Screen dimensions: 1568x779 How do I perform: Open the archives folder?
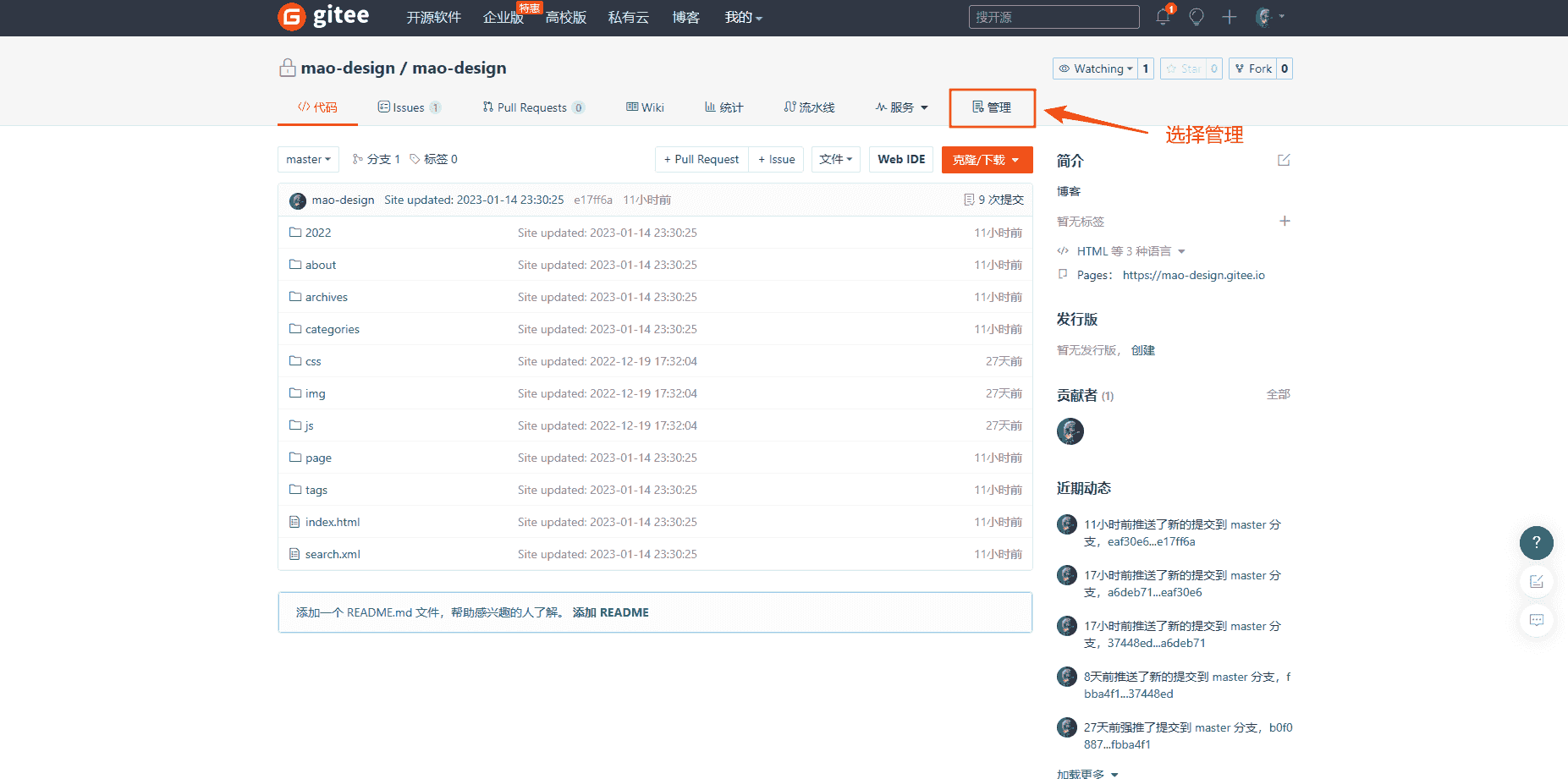tap(326, 297)
